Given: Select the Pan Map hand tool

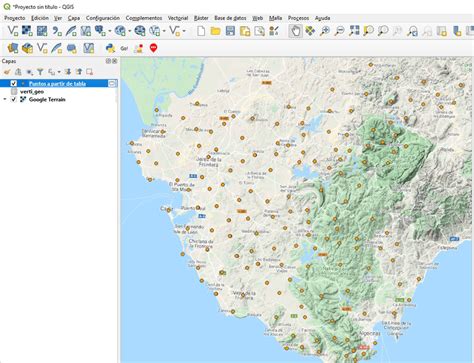Looking at the screenshot, I should tap(296, 31).
